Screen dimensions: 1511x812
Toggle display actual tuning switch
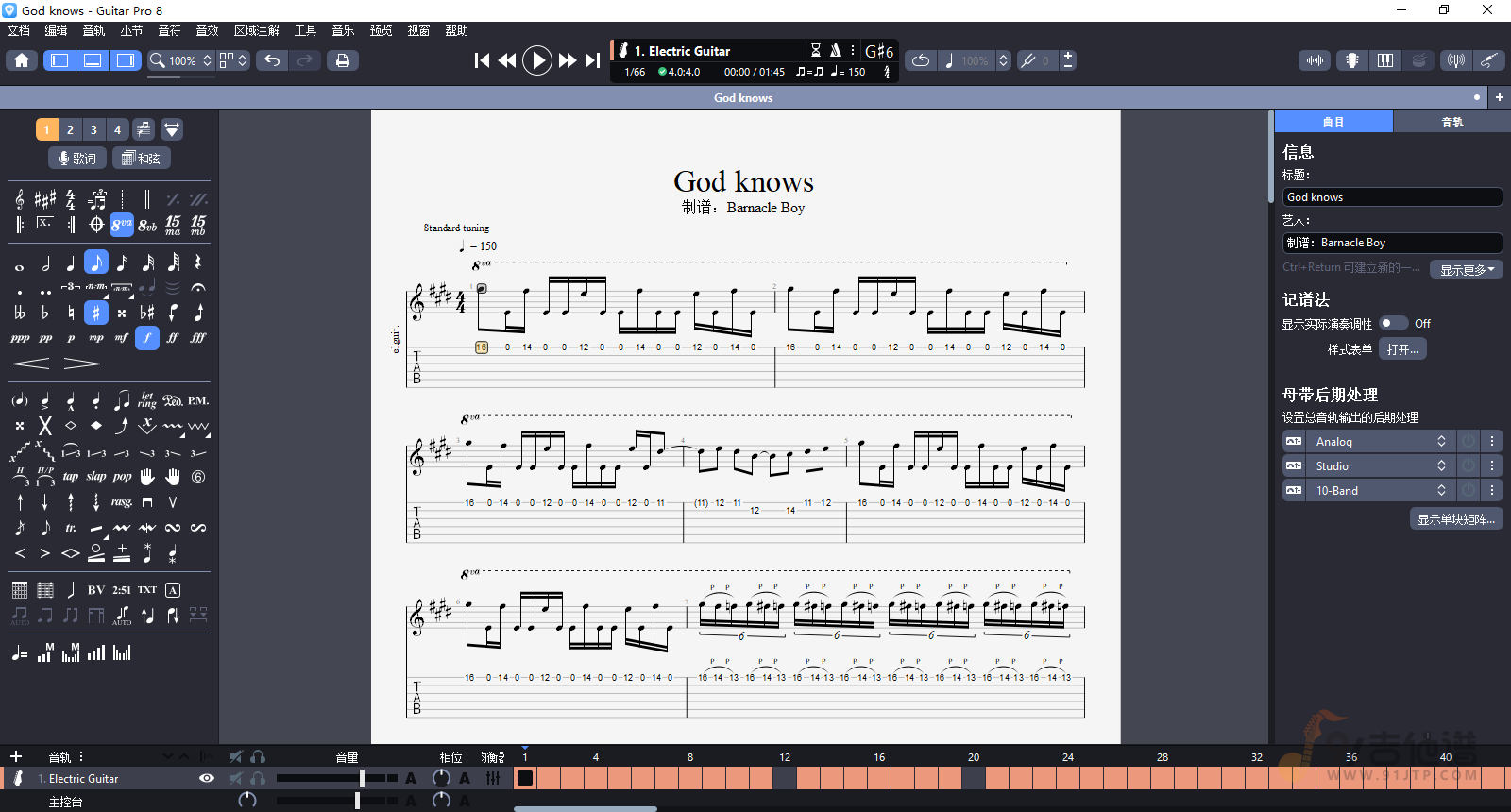pos(1392,323)
